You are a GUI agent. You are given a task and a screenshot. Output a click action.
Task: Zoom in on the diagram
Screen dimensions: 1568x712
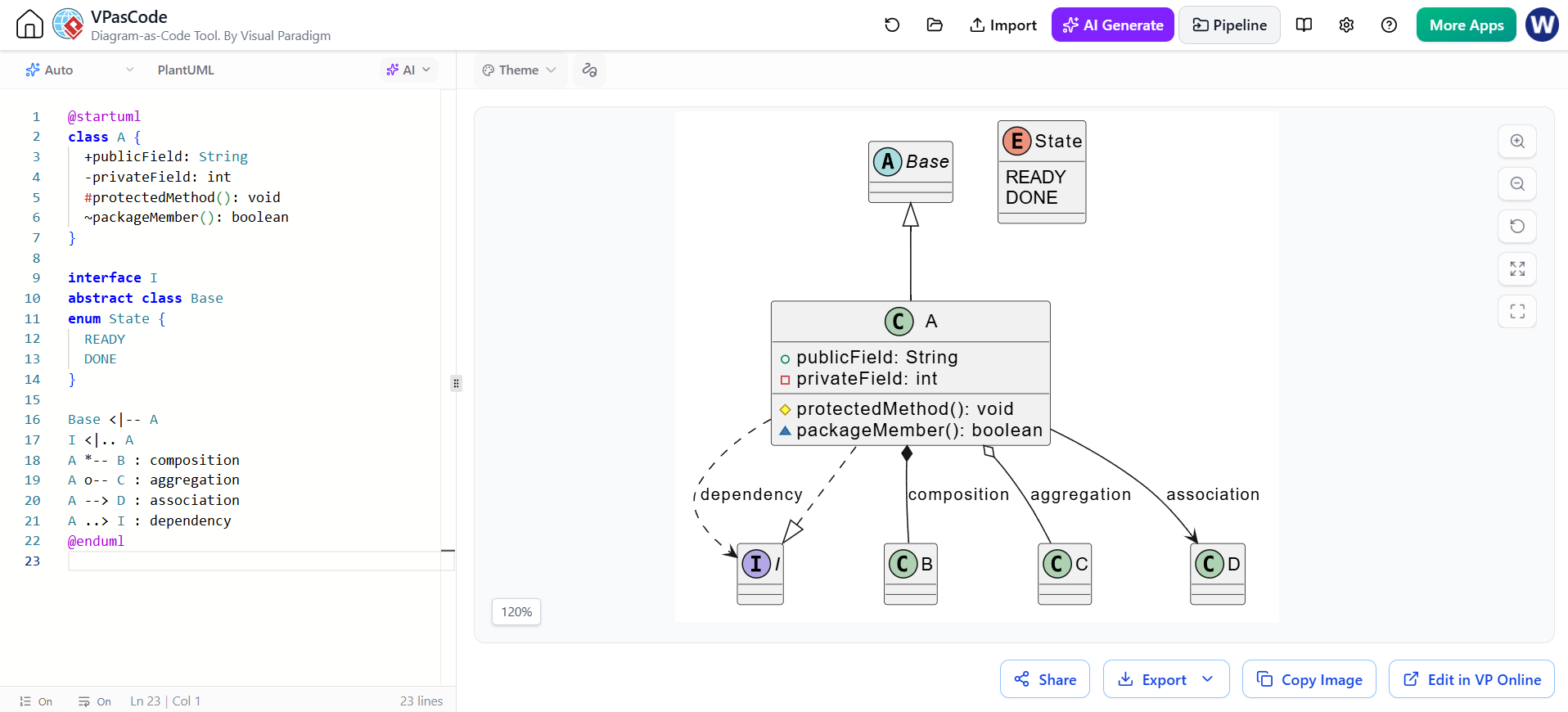pos(1517,141)
